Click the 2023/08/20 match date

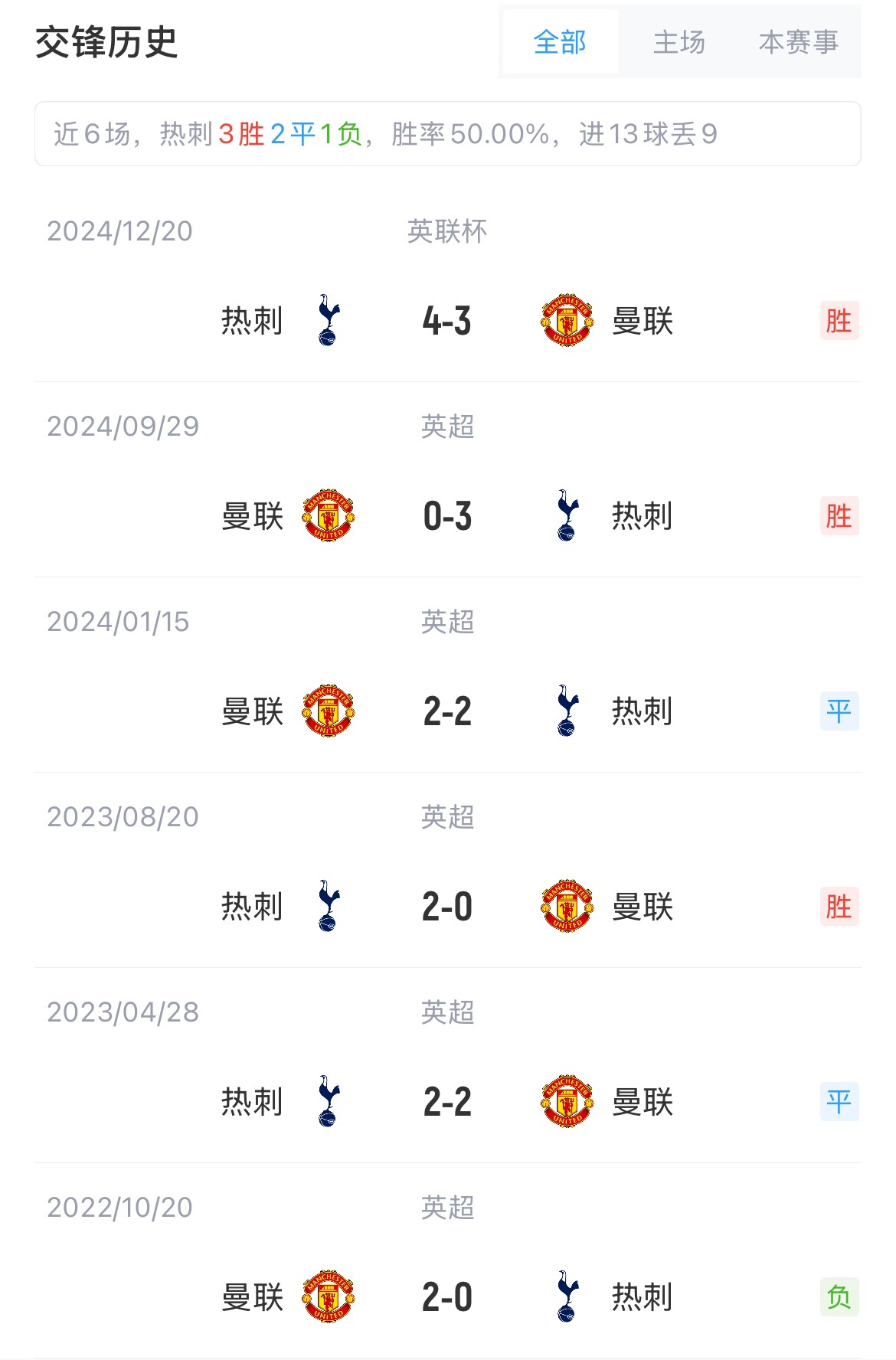click(123, 817)
